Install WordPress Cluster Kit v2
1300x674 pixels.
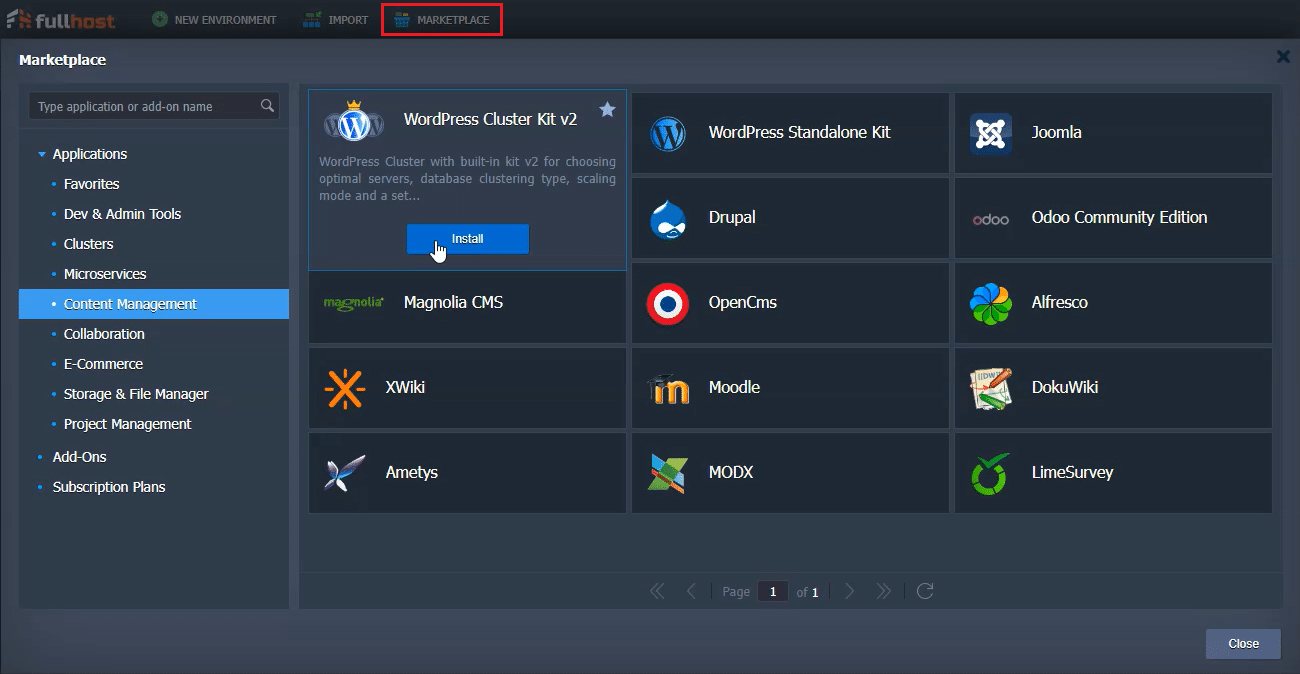coord(467,239)
